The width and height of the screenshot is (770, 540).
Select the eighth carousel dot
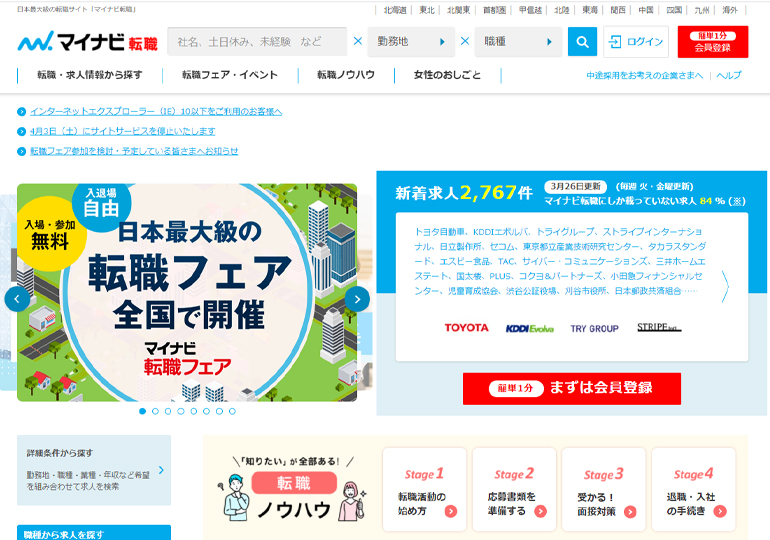coord(232,411)
